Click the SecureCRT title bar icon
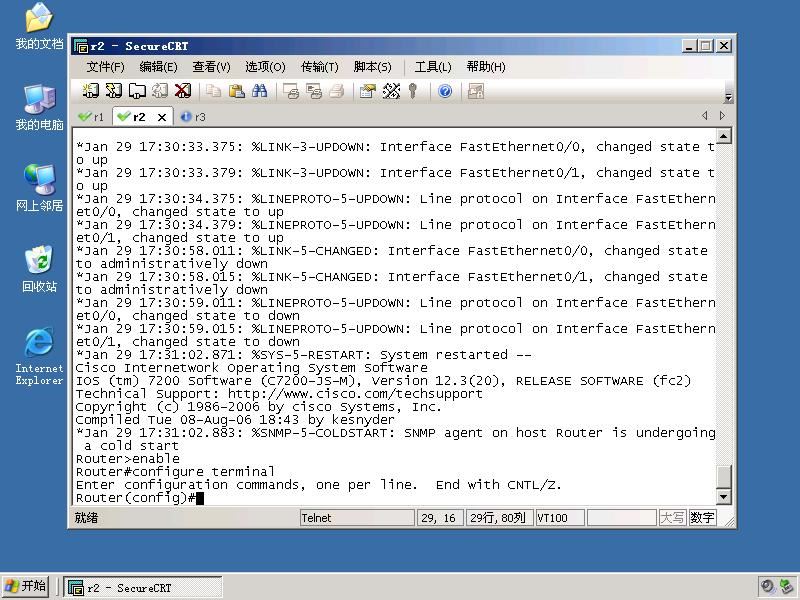The image size is (800, 600). click(81, 46)
